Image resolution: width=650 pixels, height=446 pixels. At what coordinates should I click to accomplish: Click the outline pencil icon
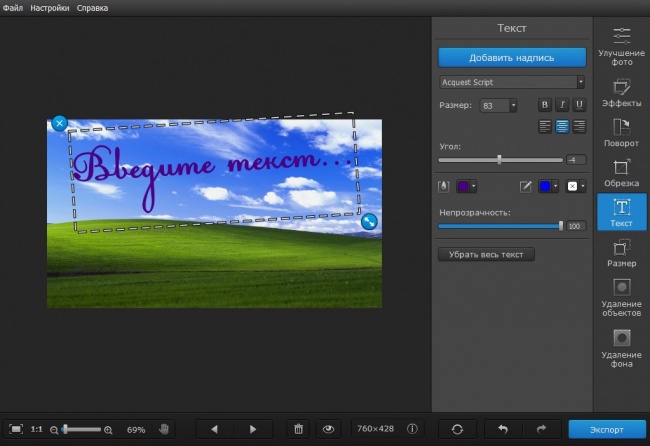(x=525, y=187)
